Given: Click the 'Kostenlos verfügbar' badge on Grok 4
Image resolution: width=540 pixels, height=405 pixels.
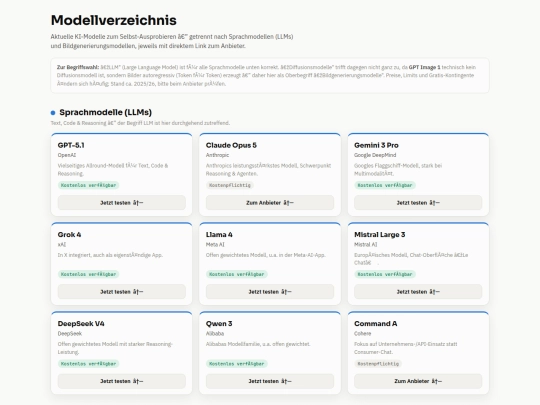Looking at the screenshot, I should coord(89,274).
